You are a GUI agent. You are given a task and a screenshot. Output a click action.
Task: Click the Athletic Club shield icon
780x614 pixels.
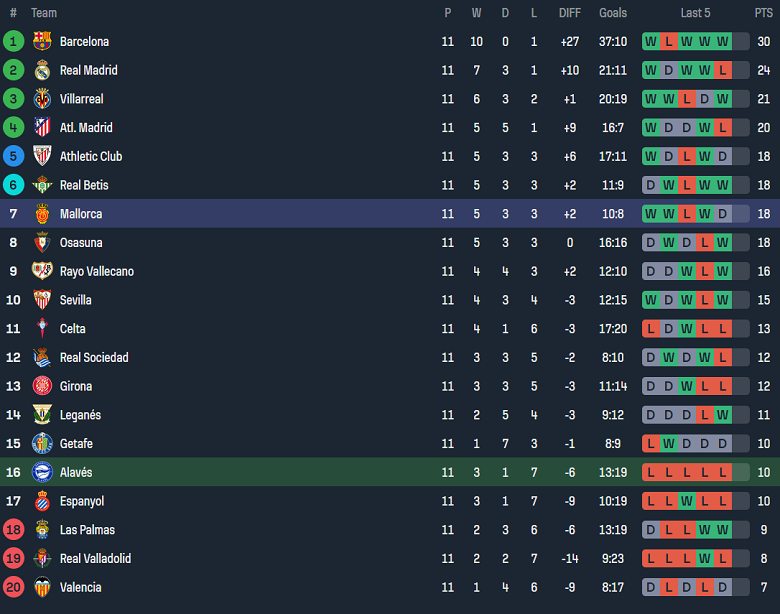[42, 156]
